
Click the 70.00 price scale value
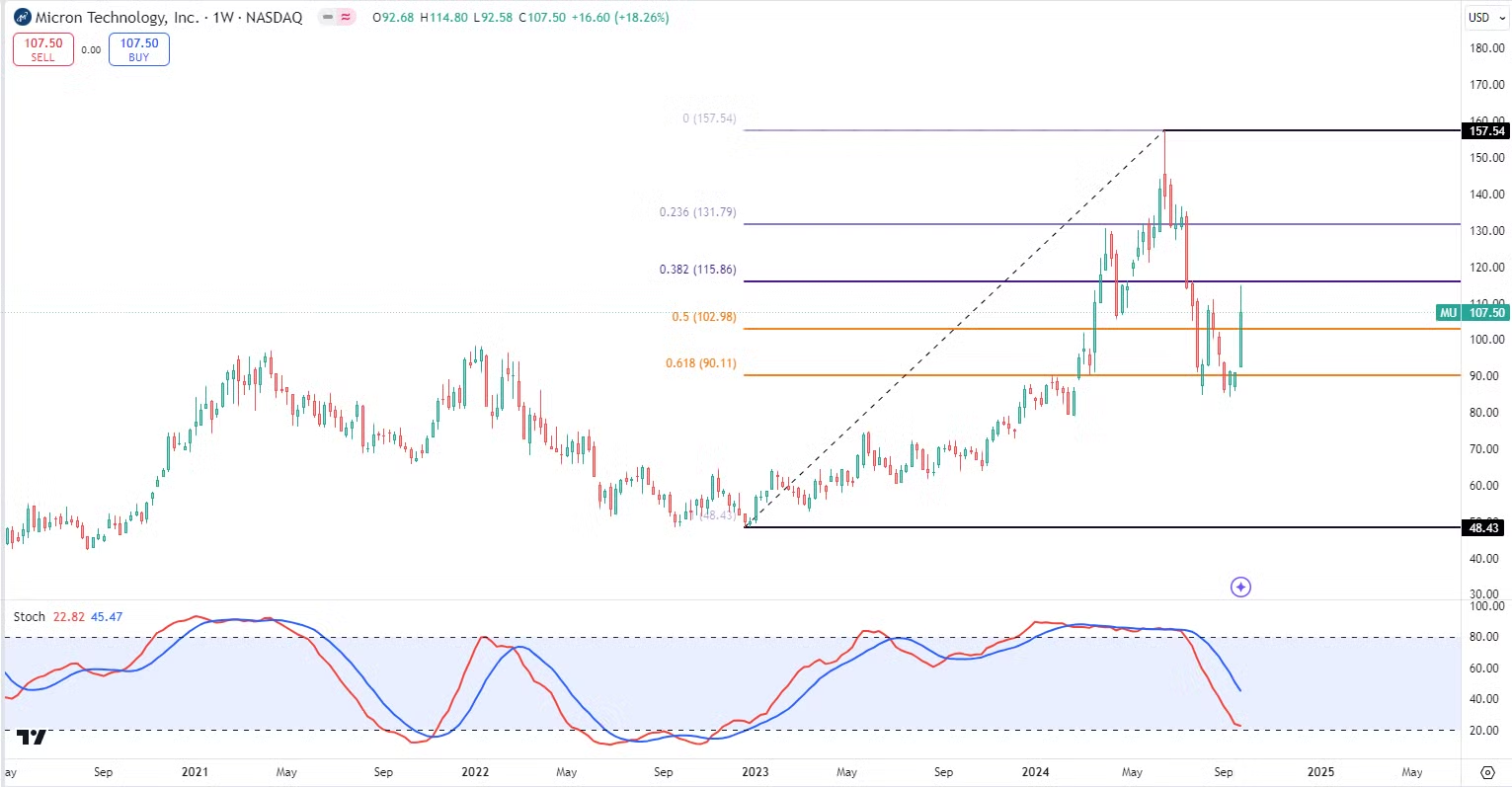pyautogui.click(x=1486, y=449)
